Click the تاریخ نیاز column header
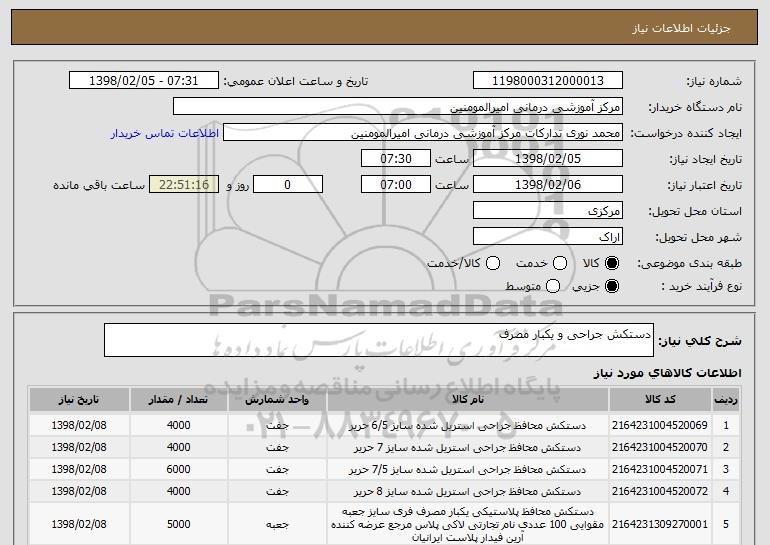 (x=79, y=400)
